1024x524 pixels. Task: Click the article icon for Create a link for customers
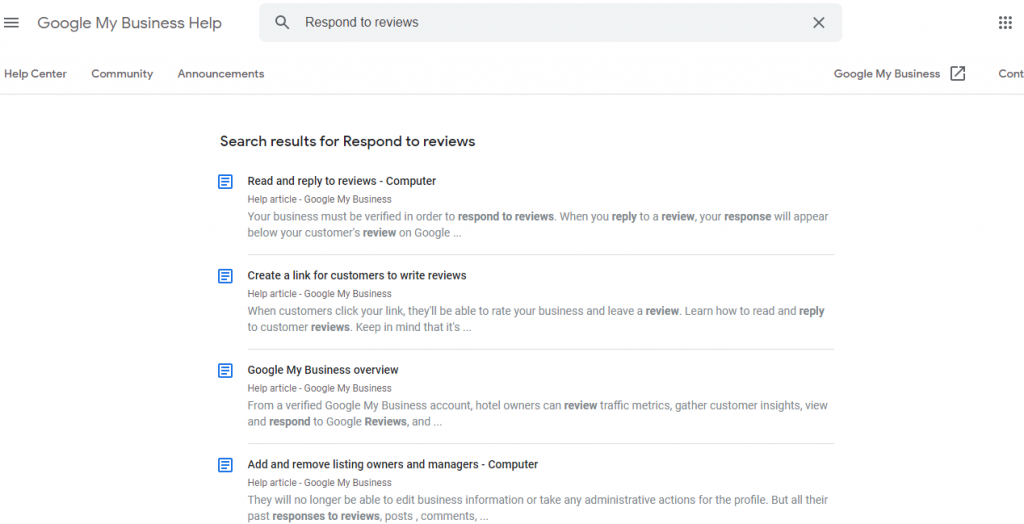225,276
